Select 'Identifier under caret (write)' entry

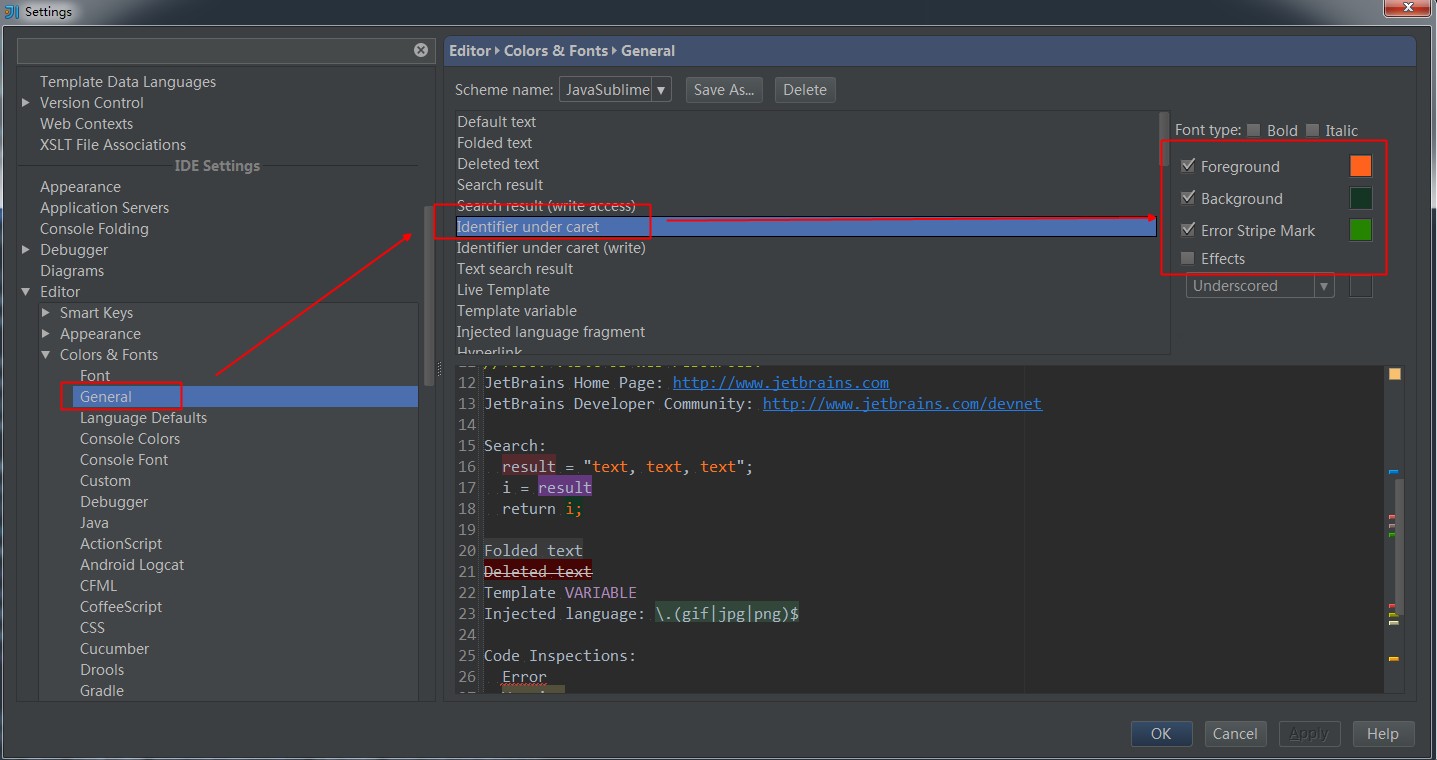pos(551,247)
